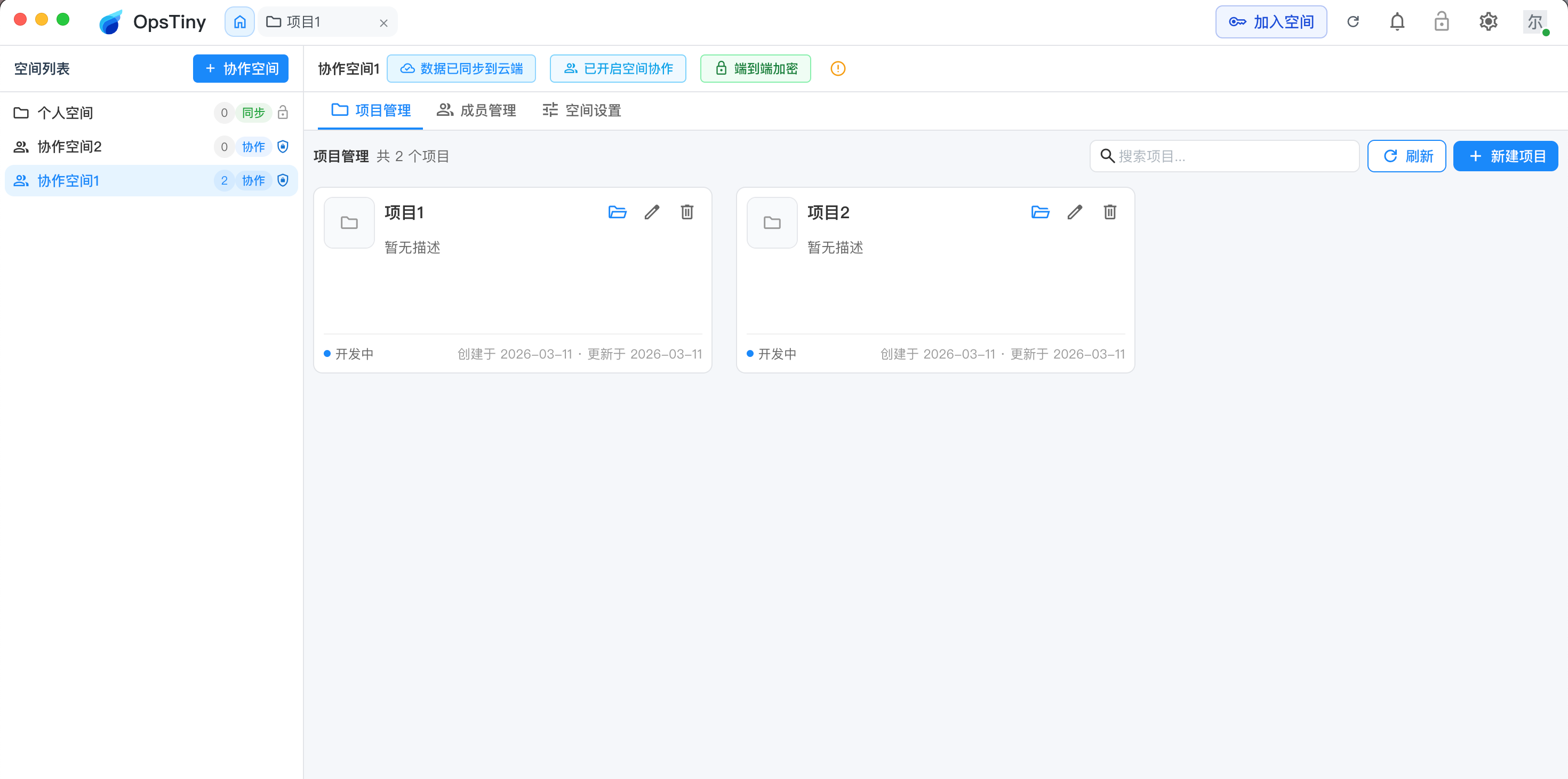Click the 同步 tag on 个人空间

click(253, 113)
